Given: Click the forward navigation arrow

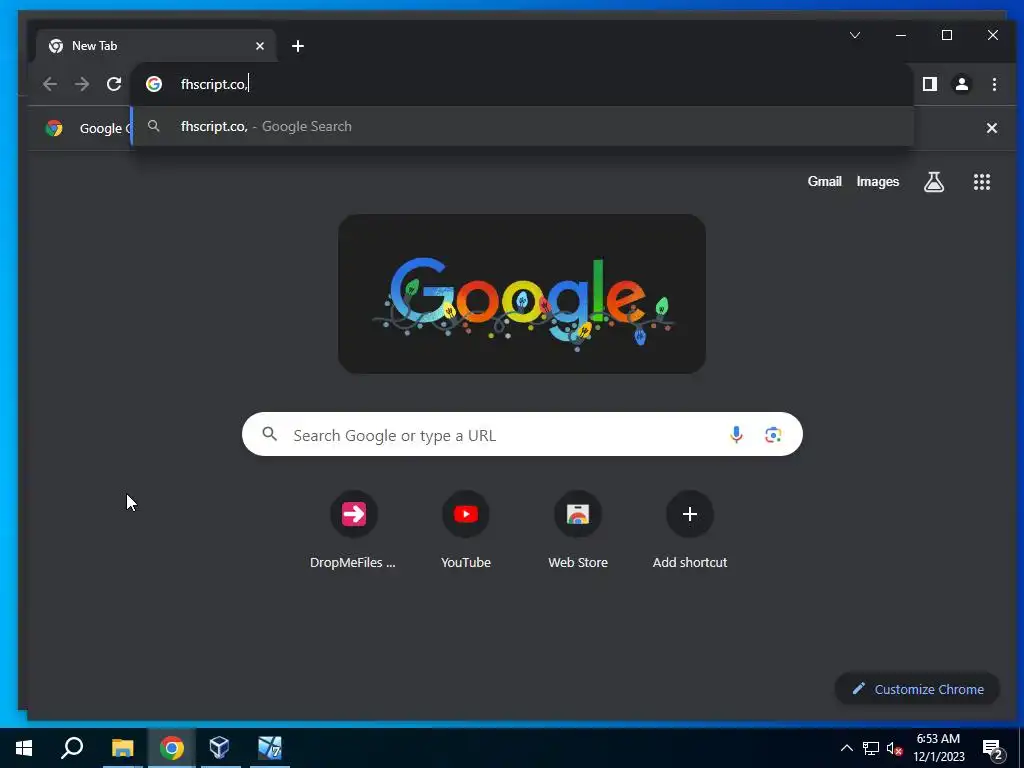Looking at the screenshot, I should click(x=82, y=84).
